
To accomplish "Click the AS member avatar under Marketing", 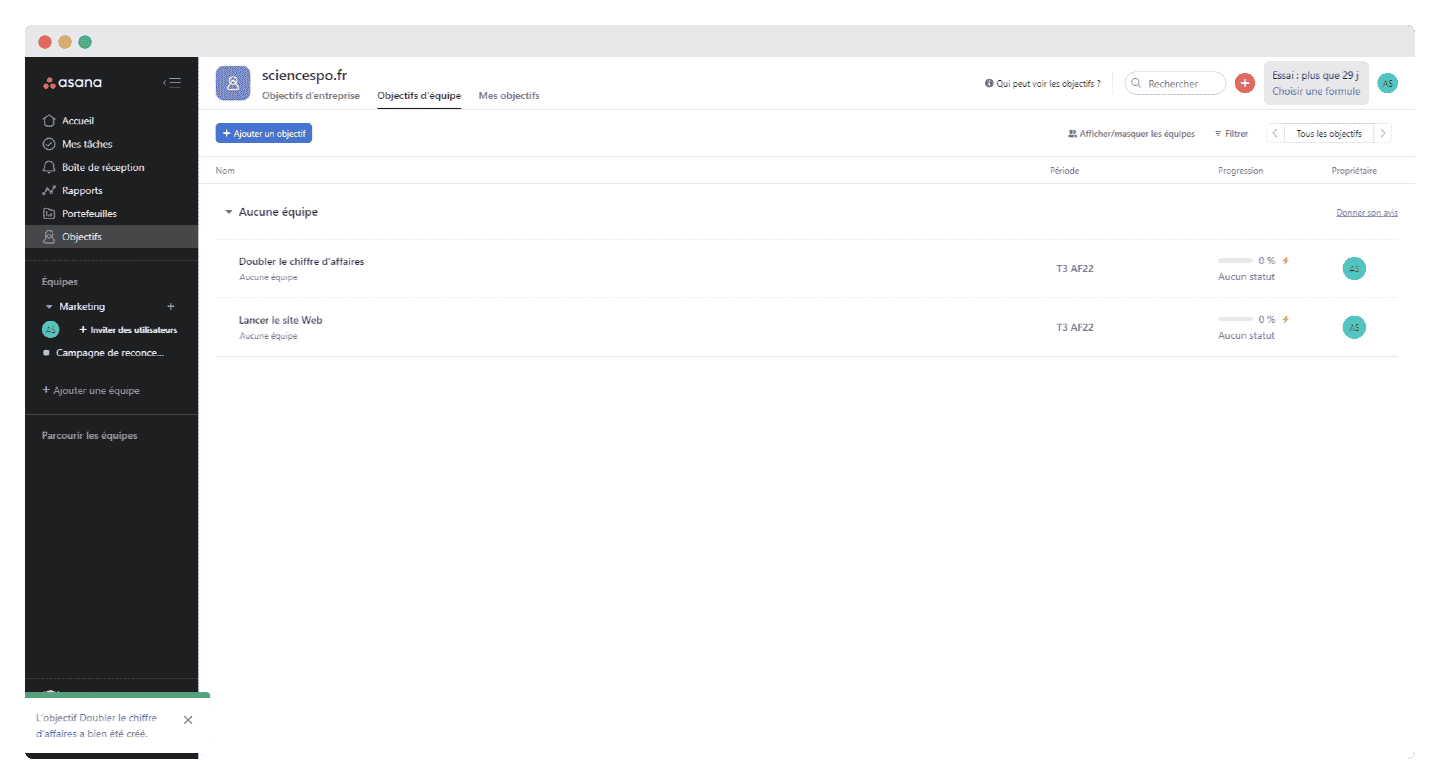I will (51, 329).
